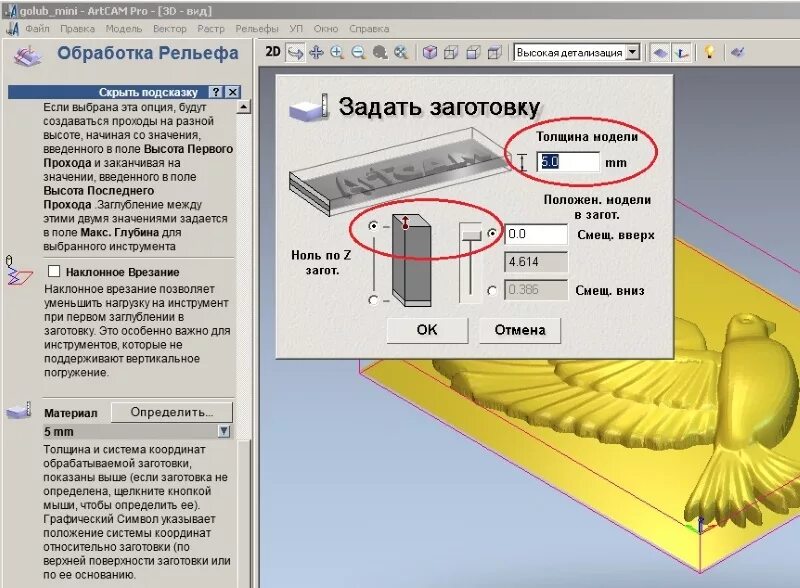Expand the 5 mm material arrow
This screenshot has height=588, width=800.
click(223, 431)
